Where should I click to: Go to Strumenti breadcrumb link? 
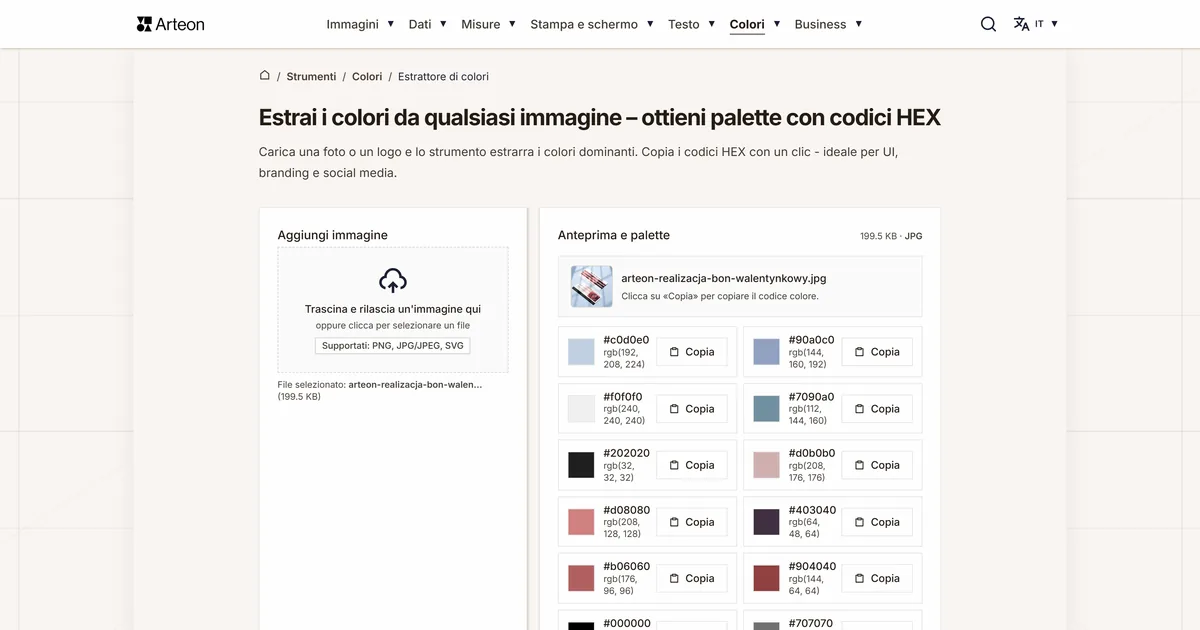tap(311, 76)
